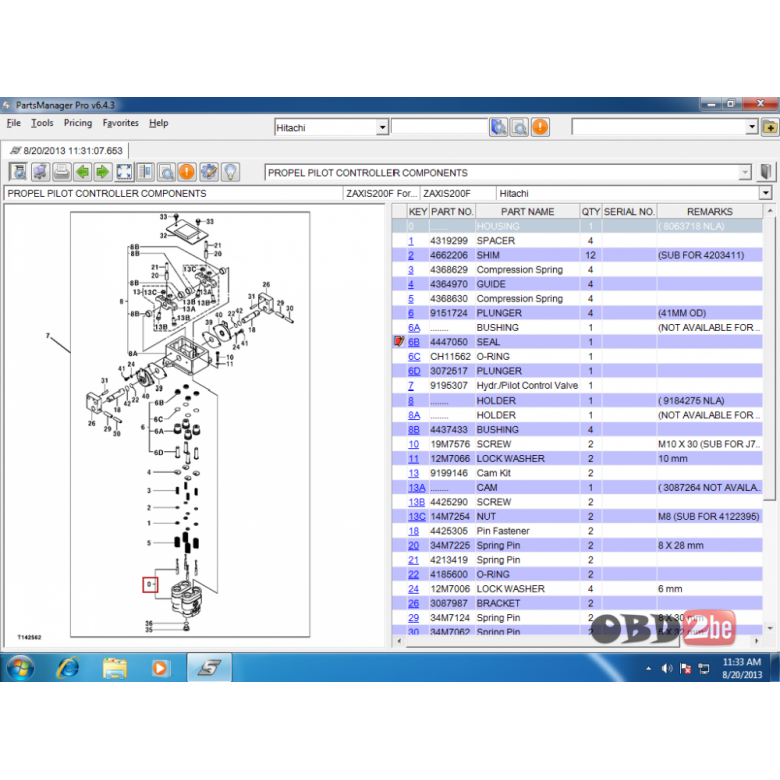Image resolution: width=780 pixels, height=780 pixels.
Task: Click the page magnifier icon beside the blue book
Action: pos(519,127)
